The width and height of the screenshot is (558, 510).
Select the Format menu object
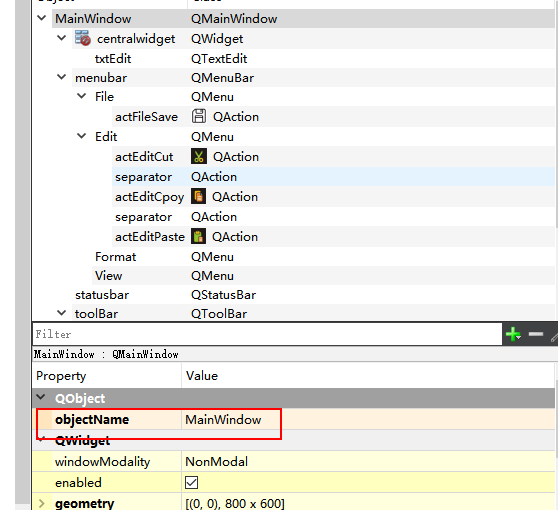115,257
